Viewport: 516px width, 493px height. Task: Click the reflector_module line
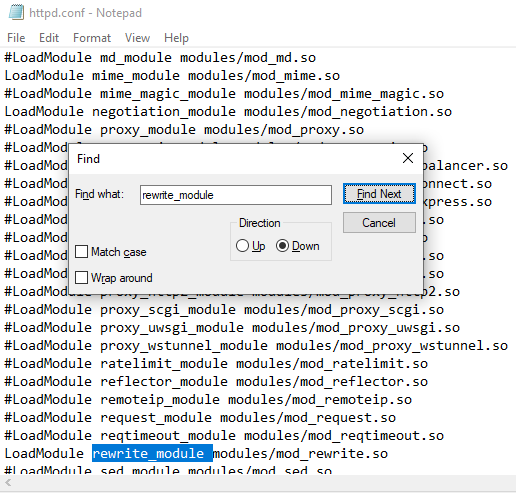[x=216, y=382]
